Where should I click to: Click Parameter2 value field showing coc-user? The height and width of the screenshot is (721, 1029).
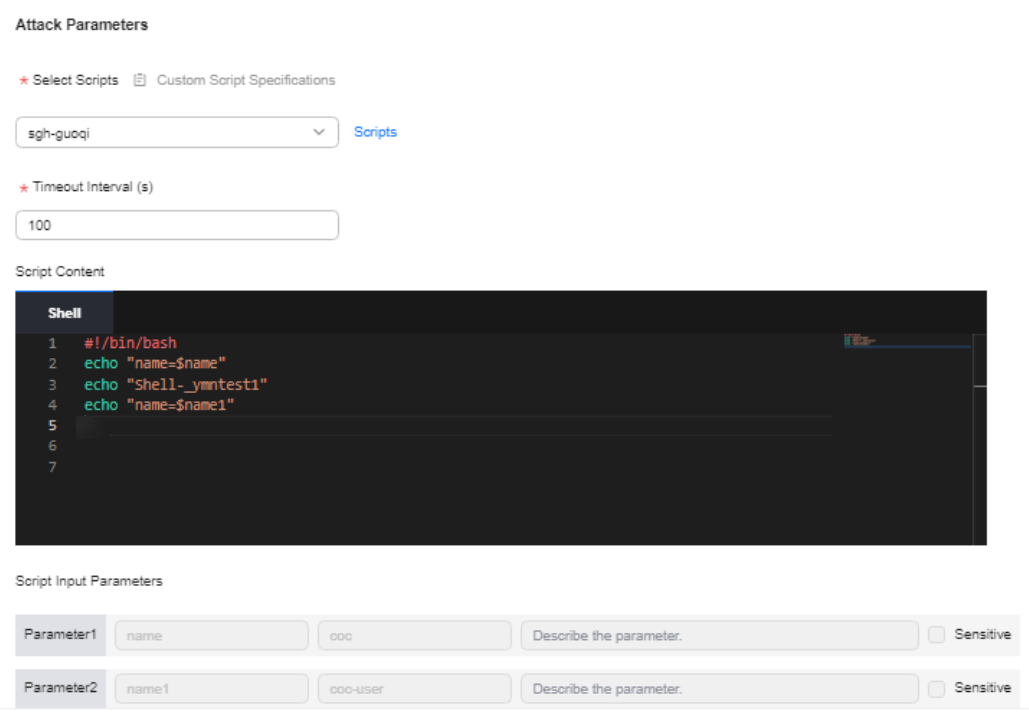(414, 689)
